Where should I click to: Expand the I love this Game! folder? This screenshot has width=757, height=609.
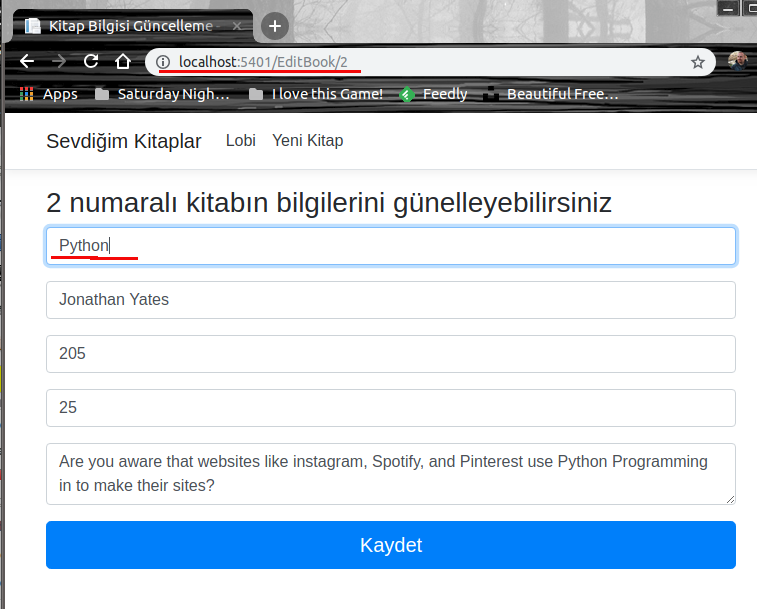pyautogui.click(x=316, y=94)
